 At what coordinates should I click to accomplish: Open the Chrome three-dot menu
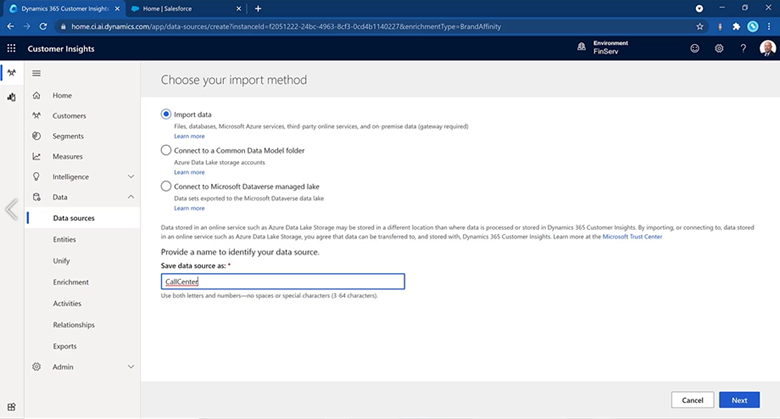click(769, 26)
